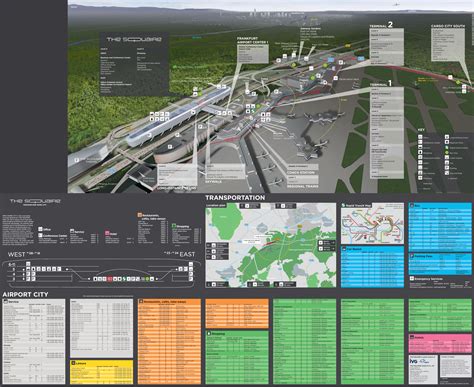Click THE SQUAIRE title in aerial view panel
Image resolution: width=474 pixels, height=387 pixels.
pos(134,39)
